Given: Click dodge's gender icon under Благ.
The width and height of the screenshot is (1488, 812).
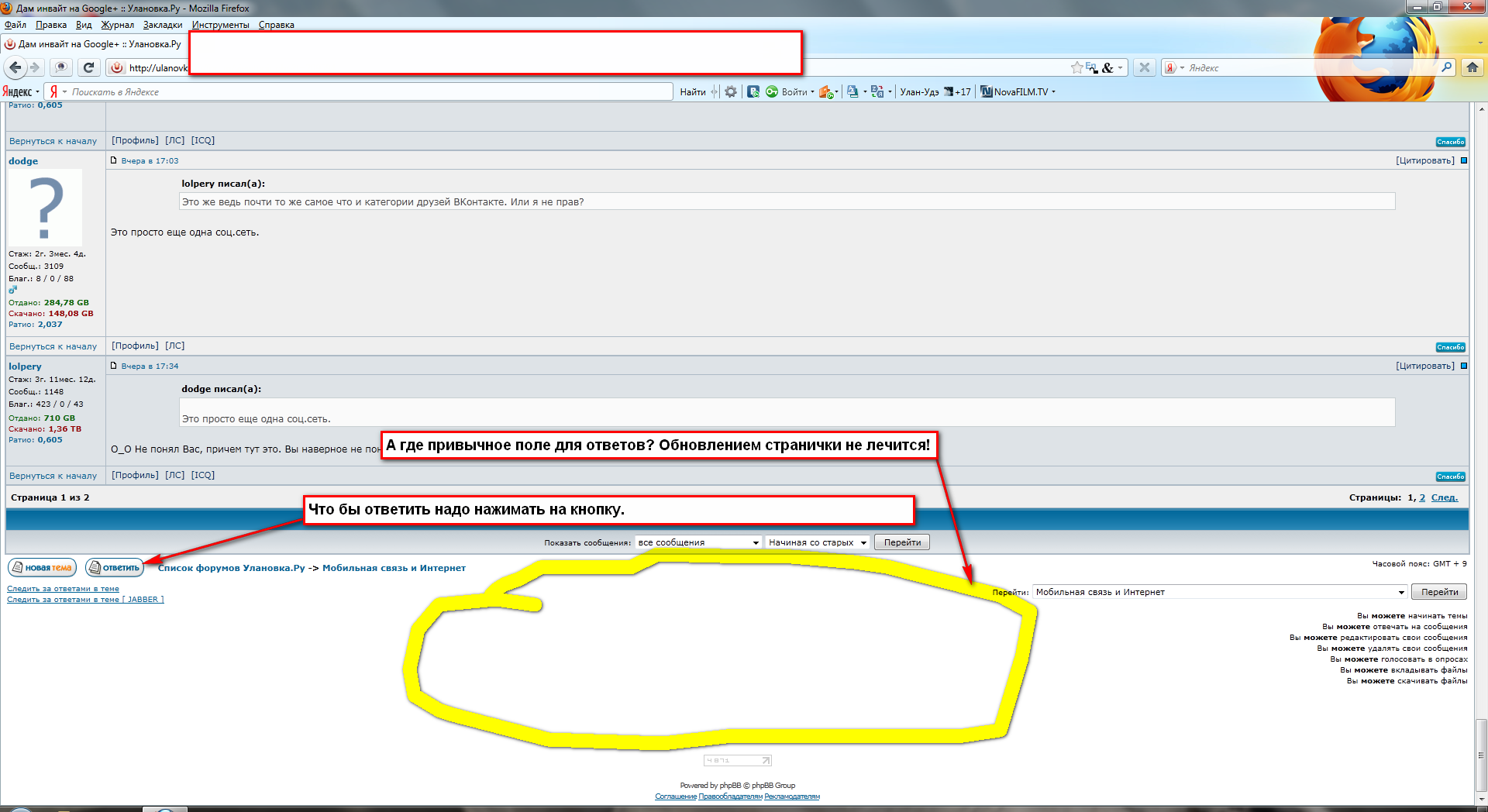Looking at the screenshot, I should pyautogui.click(x=12, y=290).
